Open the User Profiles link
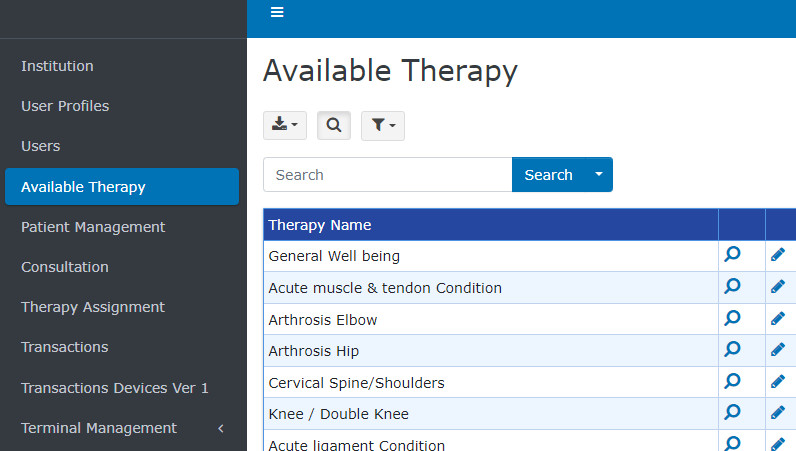The width and height of the screenshot is (796, 451). pos(65,106)
